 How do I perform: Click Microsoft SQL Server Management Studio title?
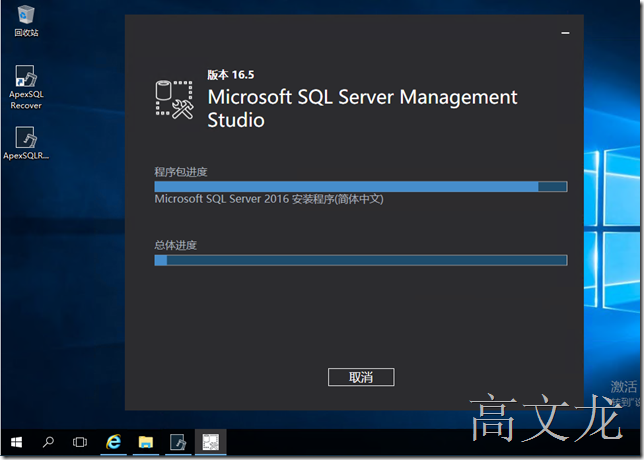(362, 108)
